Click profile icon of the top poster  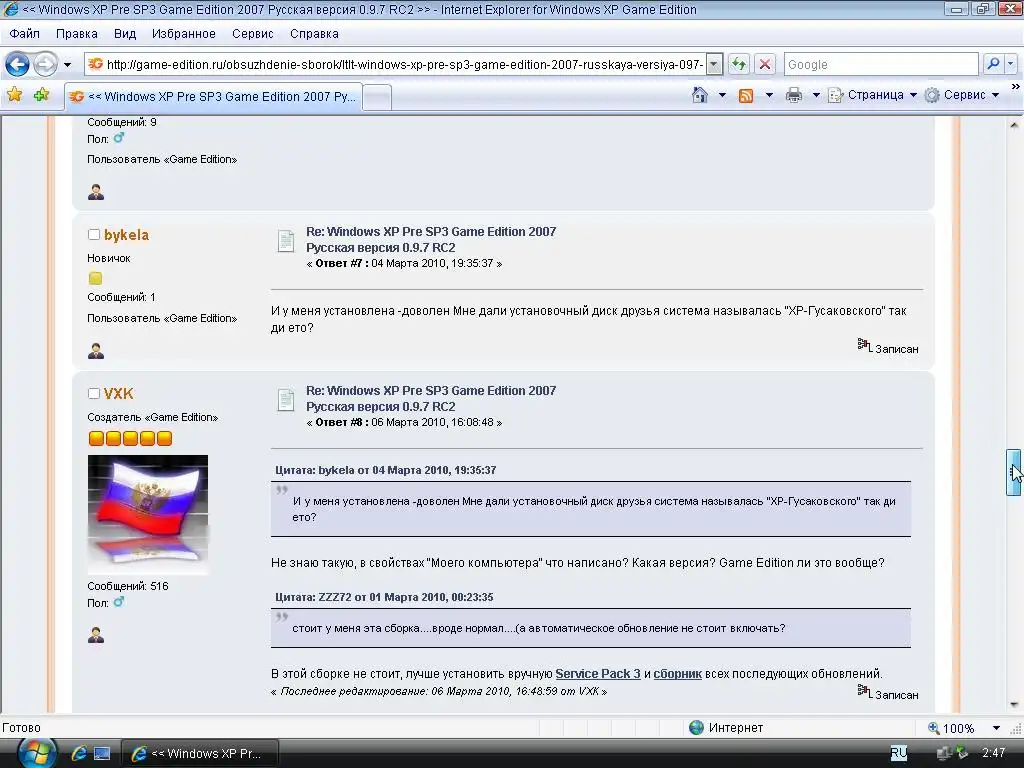coord(96,192)
